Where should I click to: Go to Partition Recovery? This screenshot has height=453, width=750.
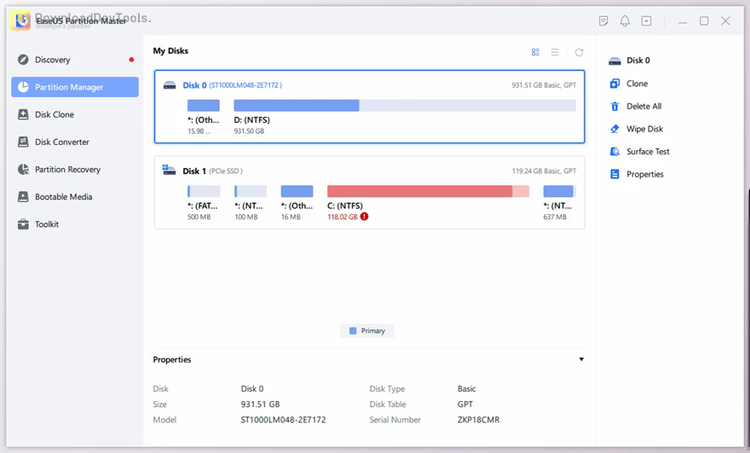(x=67, y=170)
